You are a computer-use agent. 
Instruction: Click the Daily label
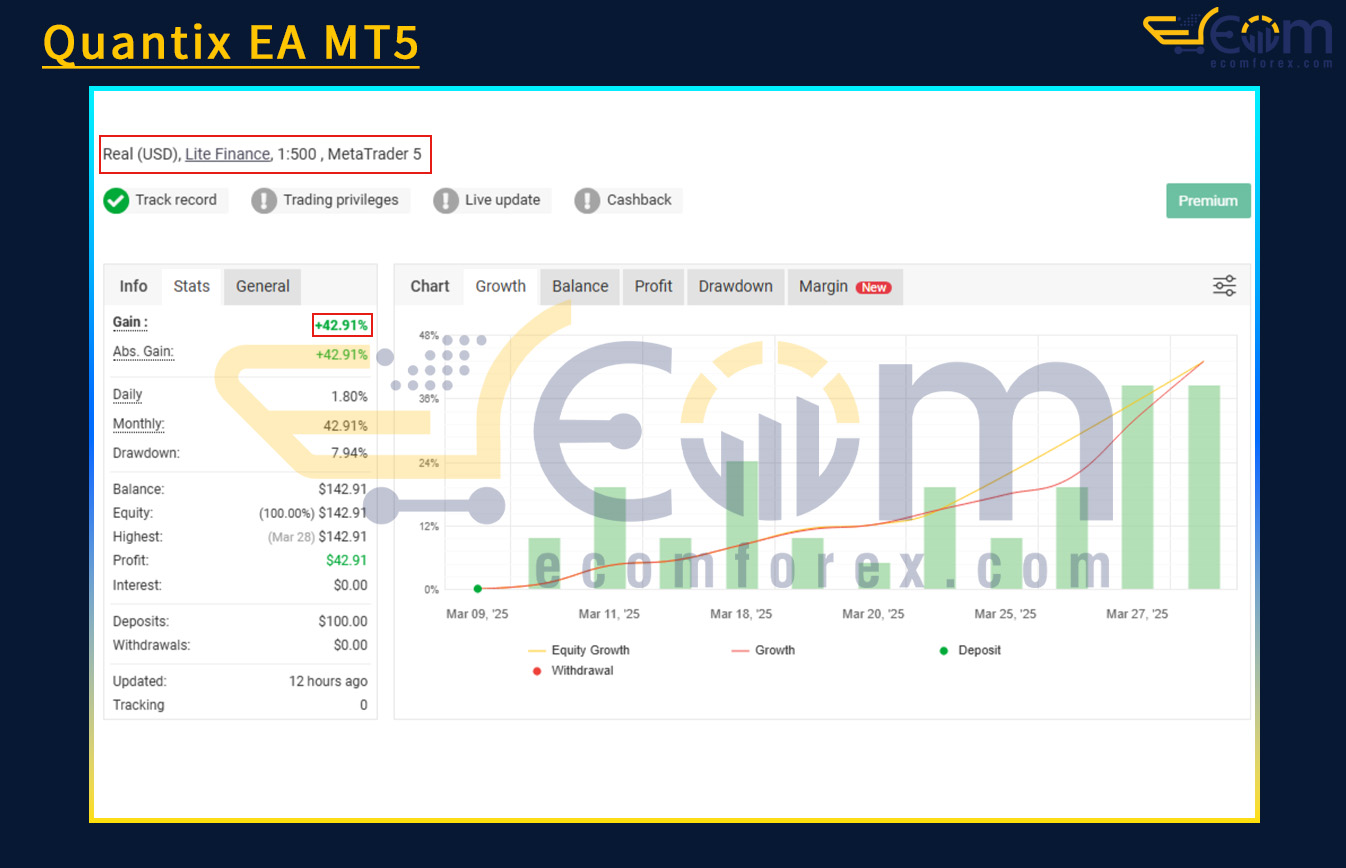pos(128,395)
